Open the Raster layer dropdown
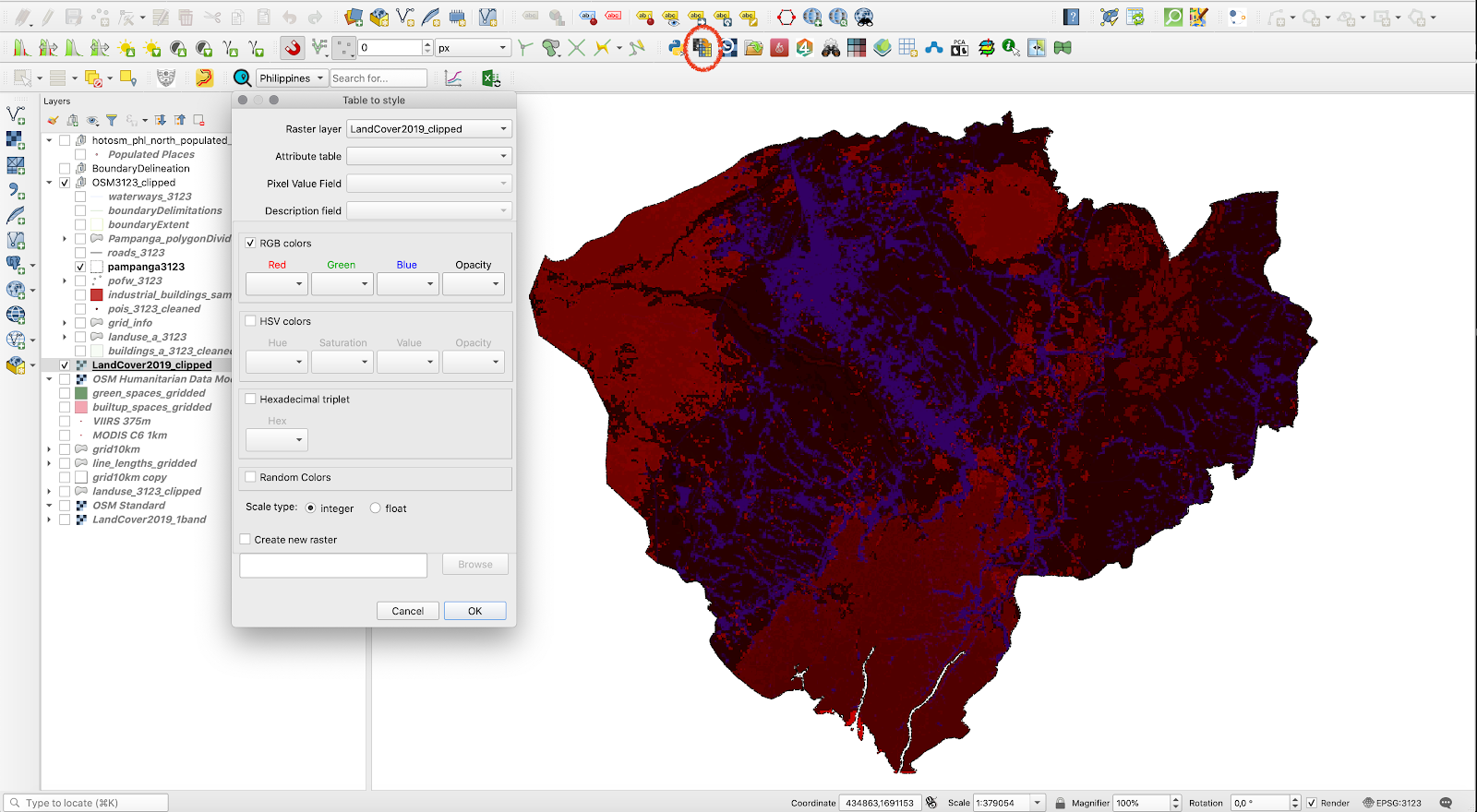1477x812 pixels. click(x=428, y=129)
